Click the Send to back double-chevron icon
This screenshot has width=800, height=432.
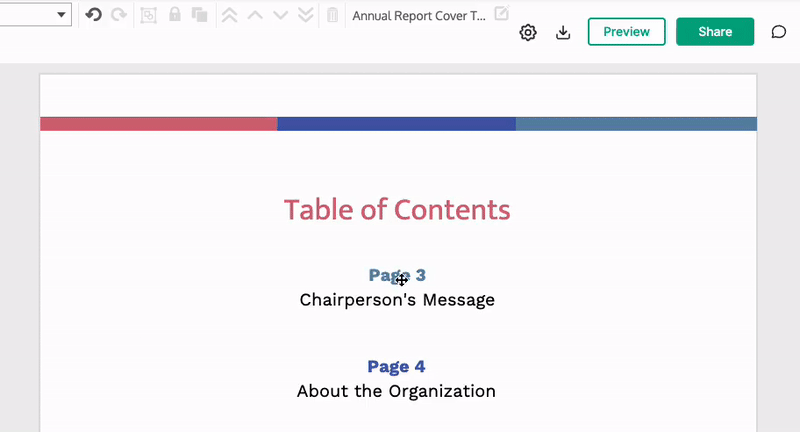point(305,15)
